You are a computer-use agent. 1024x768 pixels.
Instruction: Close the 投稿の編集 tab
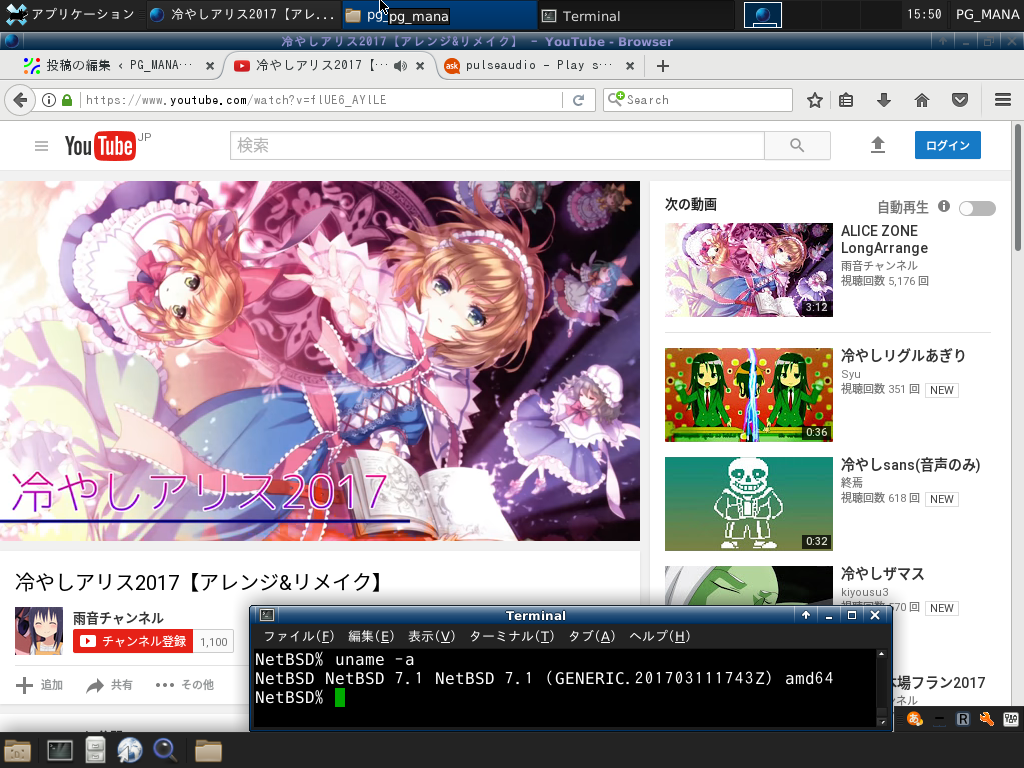click(210, 65)
